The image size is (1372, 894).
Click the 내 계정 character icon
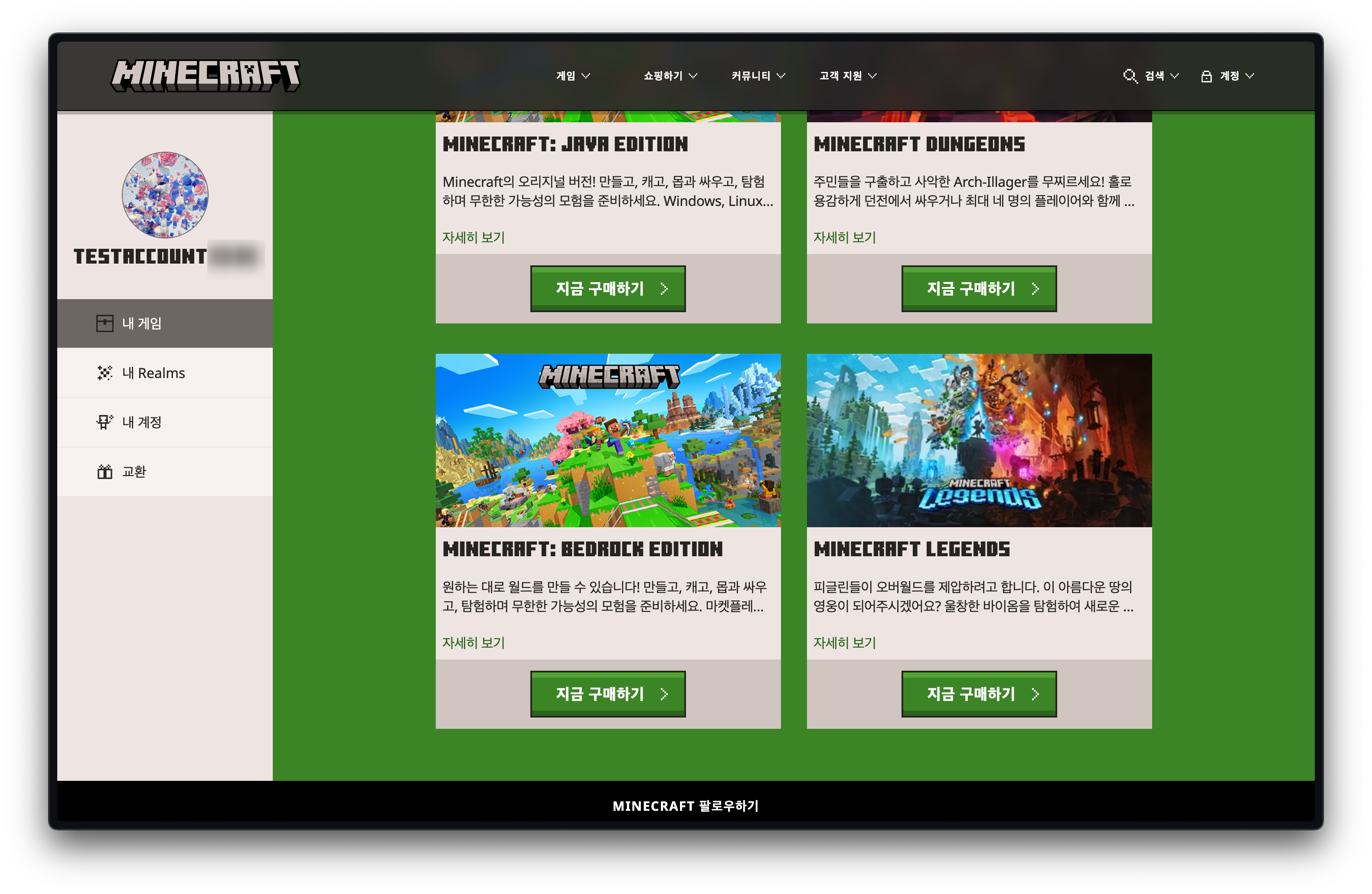pyautogui.click(x=105, y=422)
